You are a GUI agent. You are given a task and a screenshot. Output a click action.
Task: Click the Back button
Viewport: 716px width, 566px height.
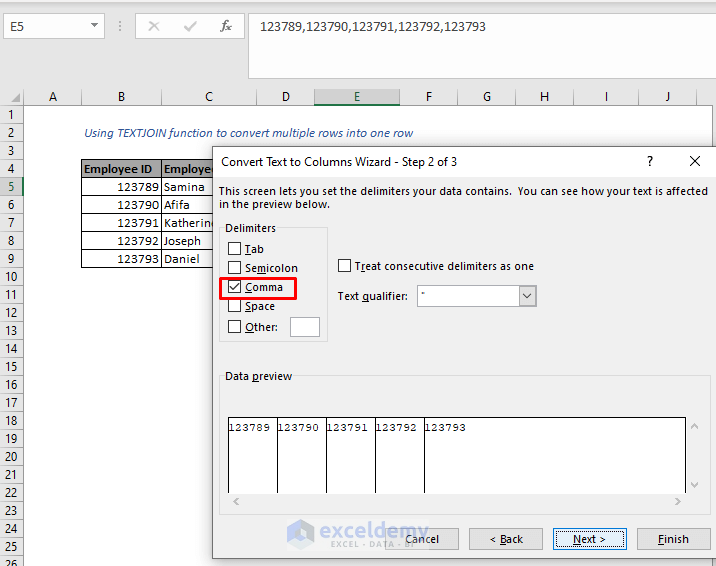pos(506,540)
